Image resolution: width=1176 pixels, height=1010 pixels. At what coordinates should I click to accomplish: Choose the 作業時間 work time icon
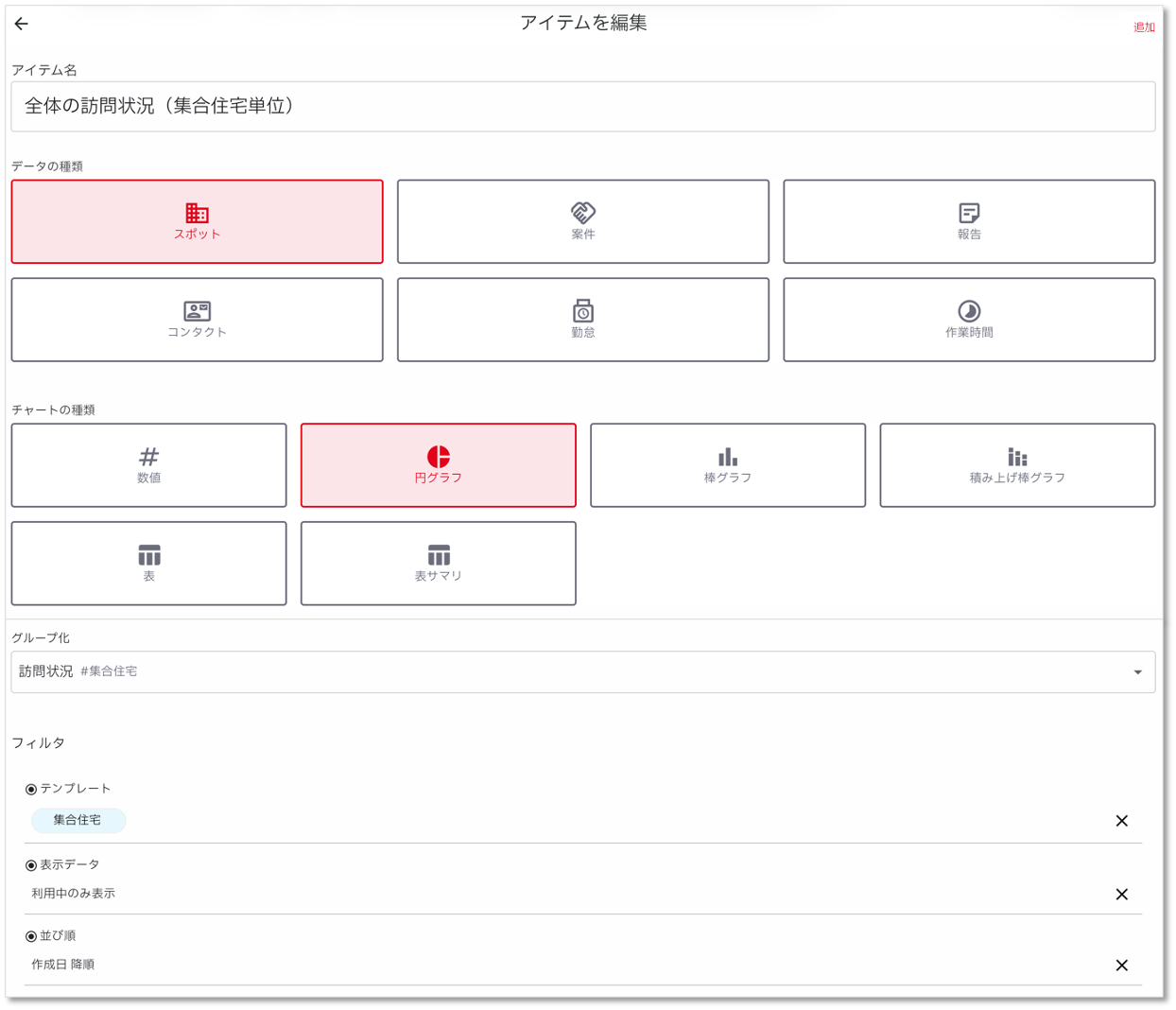[968, 311]
